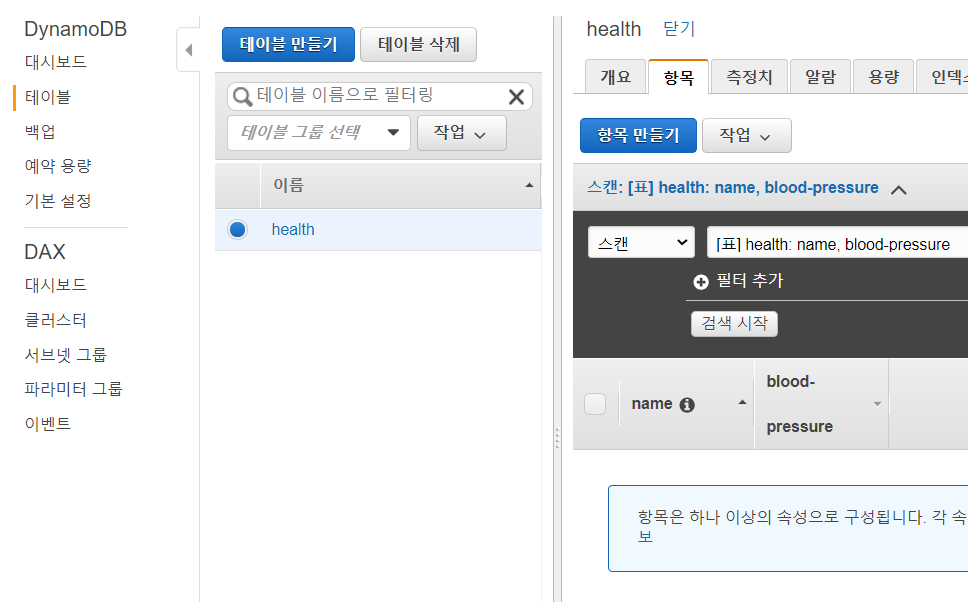Click the info icon next to name column

(x=686, y=404)
